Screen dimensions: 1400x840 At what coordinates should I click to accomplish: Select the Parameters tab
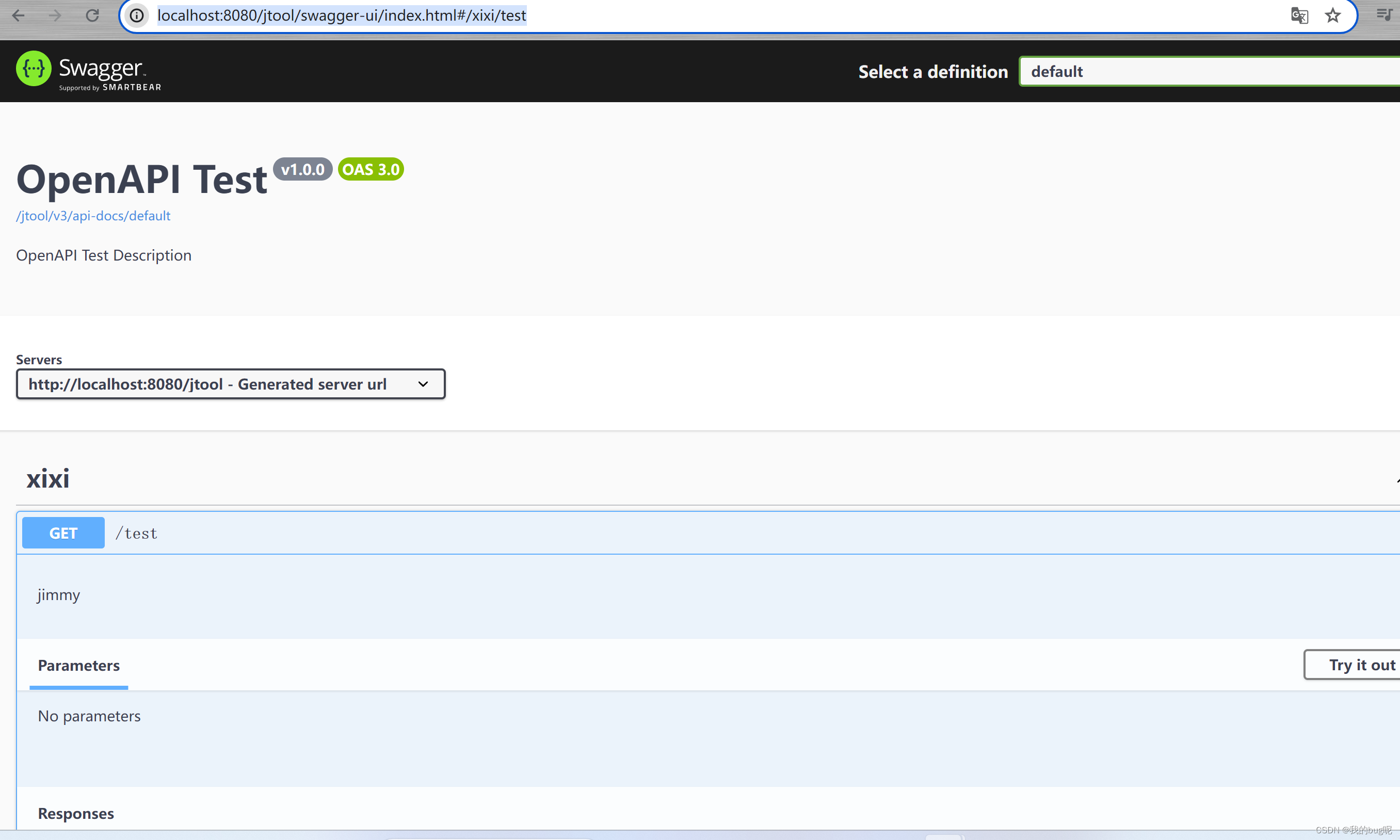click(x=78, y=666)
